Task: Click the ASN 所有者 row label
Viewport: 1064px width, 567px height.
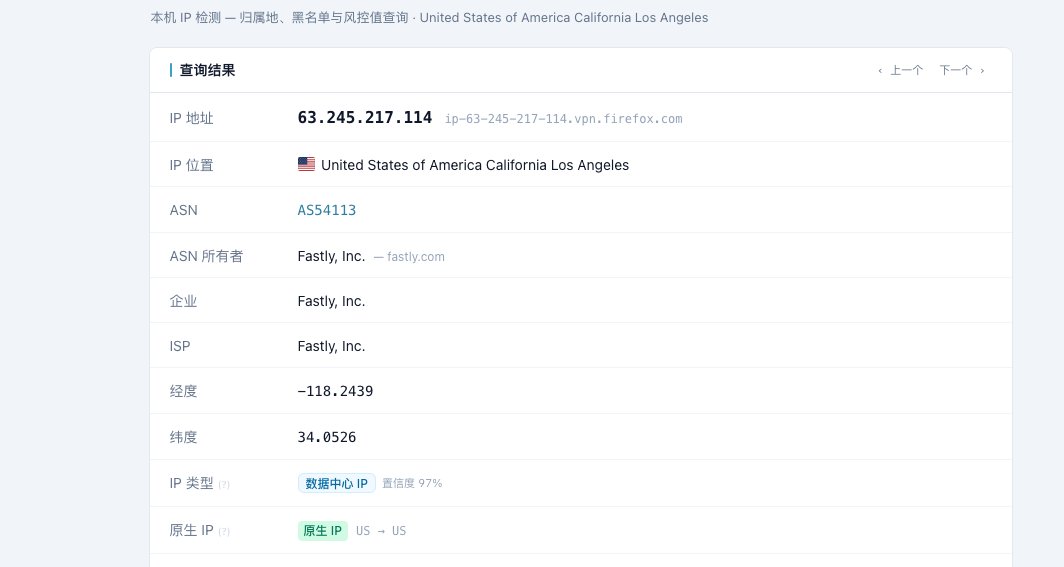Action: coord(206,256)
